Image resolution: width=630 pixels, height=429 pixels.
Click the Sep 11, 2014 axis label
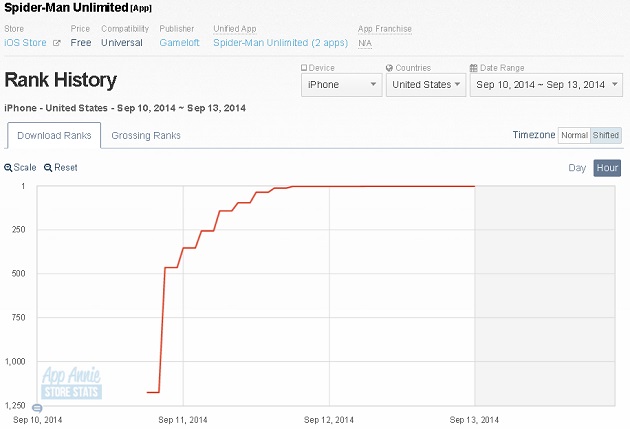coord(183,420)
